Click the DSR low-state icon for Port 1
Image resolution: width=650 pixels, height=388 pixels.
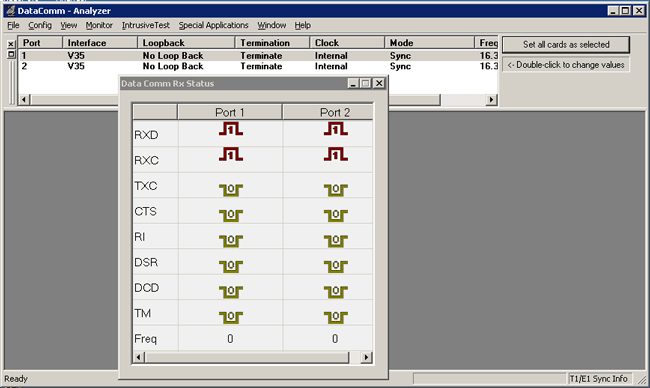pos(231,266)
